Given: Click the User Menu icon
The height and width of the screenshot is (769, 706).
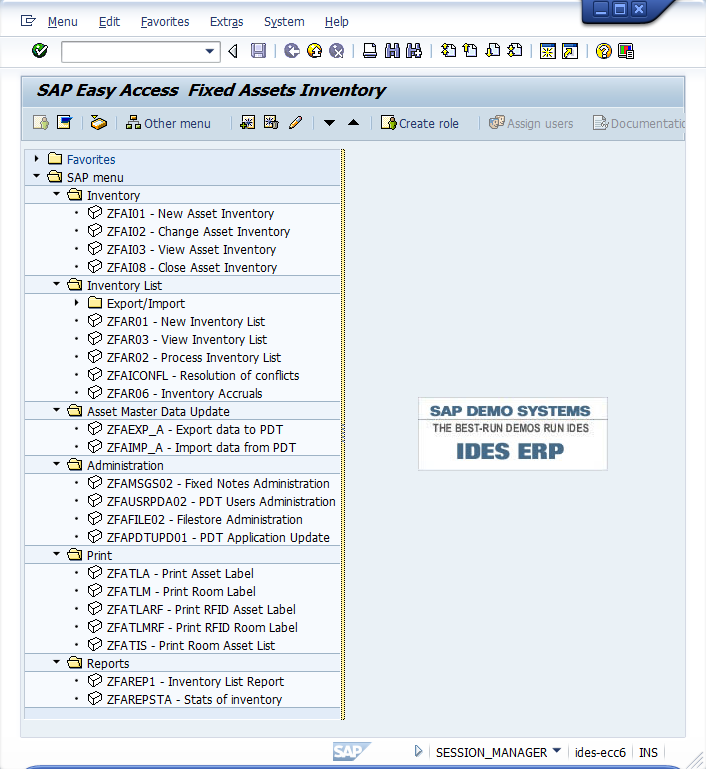Looking at the screenshot, I should coord(41,123).
